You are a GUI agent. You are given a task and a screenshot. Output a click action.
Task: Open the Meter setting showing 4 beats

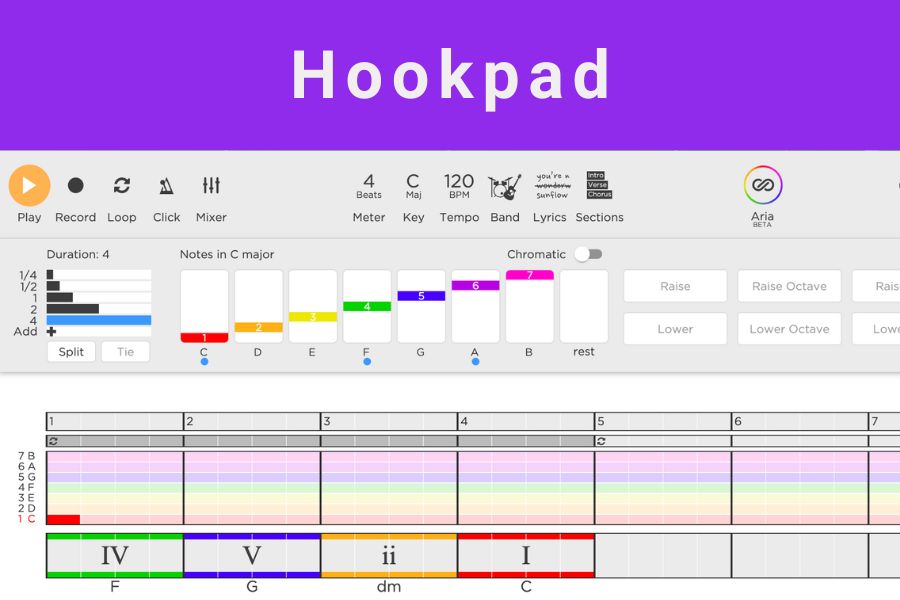click(x=369, y=186)
